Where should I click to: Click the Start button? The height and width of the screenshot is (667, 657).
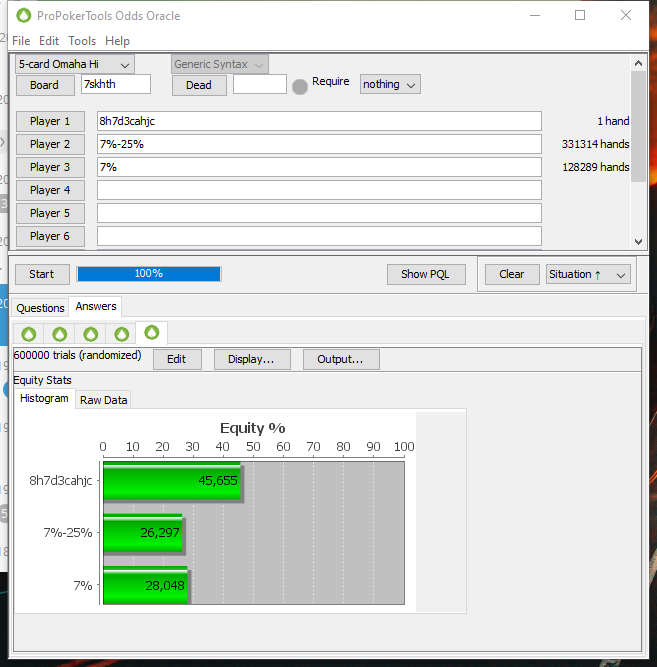click(42, 274)
